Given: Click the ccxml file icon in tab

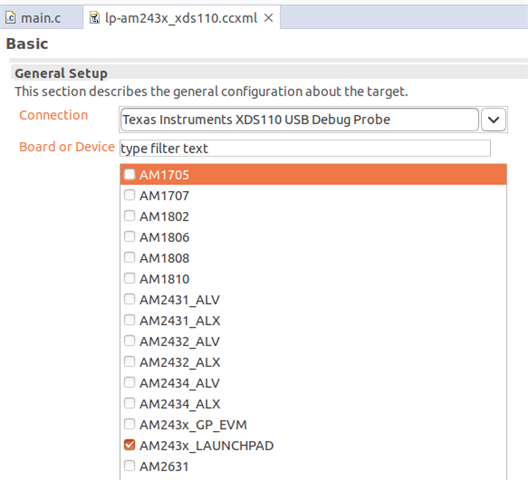Looking at the screenshot, I should 95,18.
